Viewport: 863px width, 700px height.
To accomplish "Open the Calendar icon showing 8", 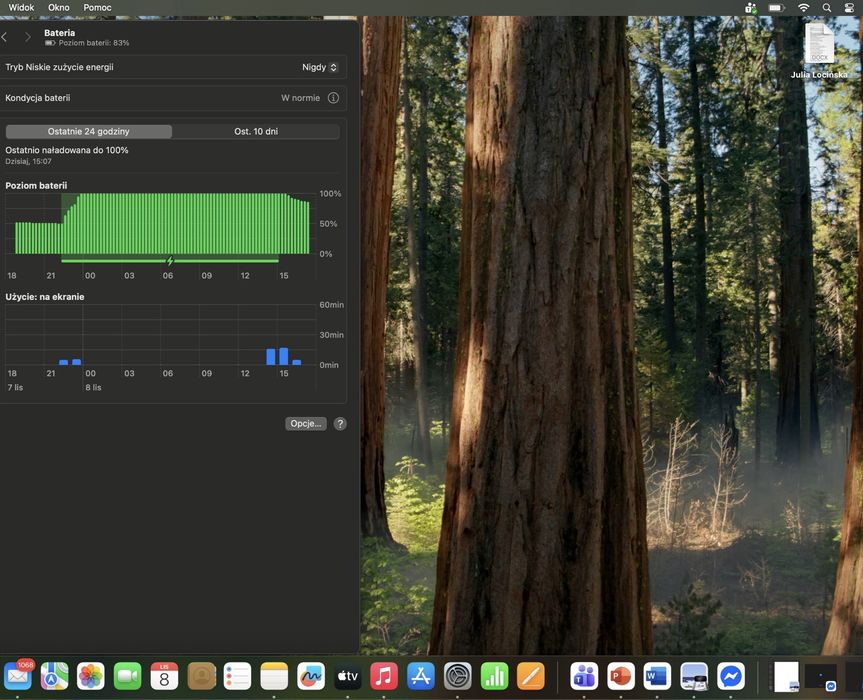I will [x=164, y=676].
